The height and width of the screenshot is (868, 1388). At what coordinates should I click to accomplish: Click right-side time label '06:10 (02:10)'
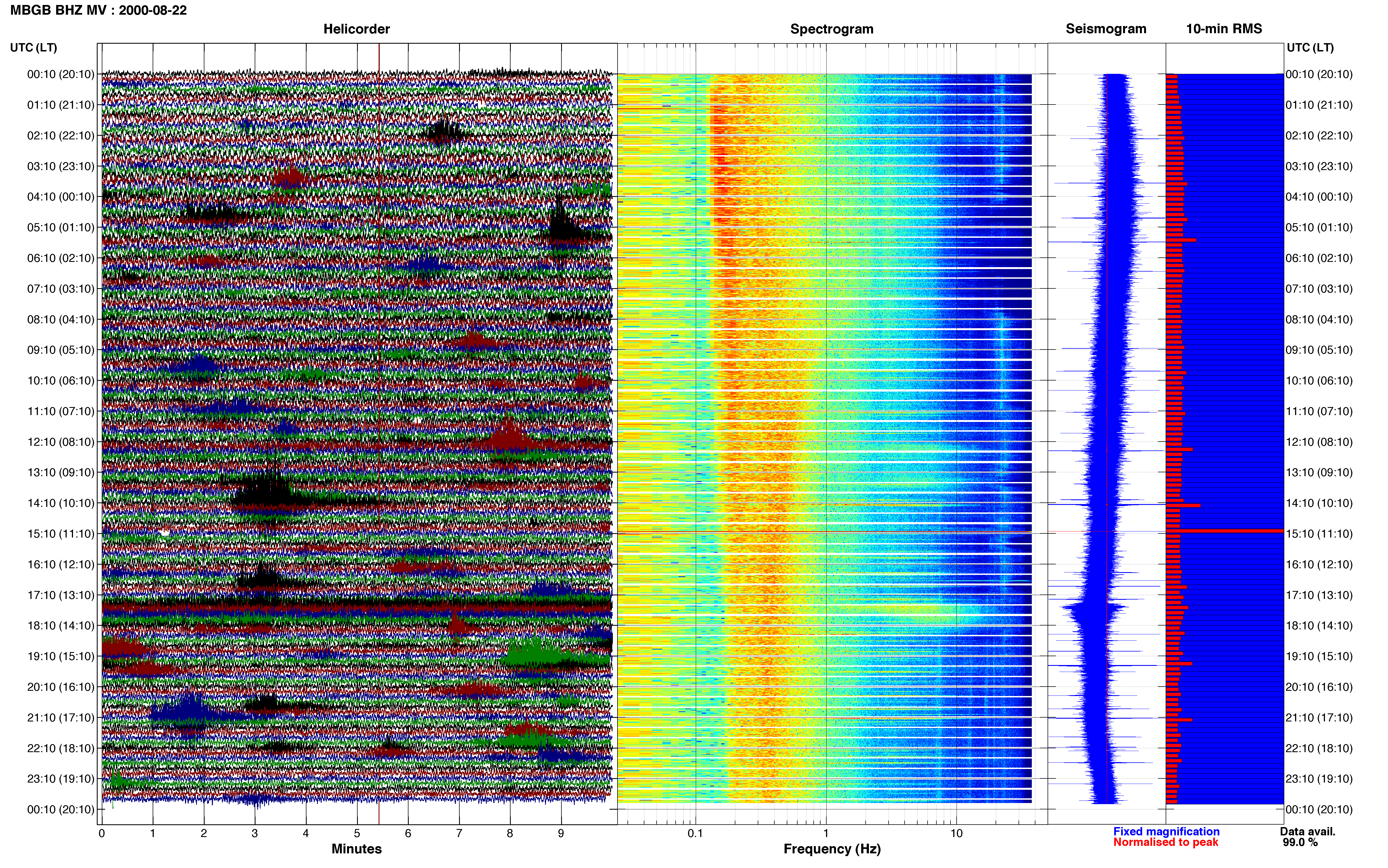(1319, 258)
